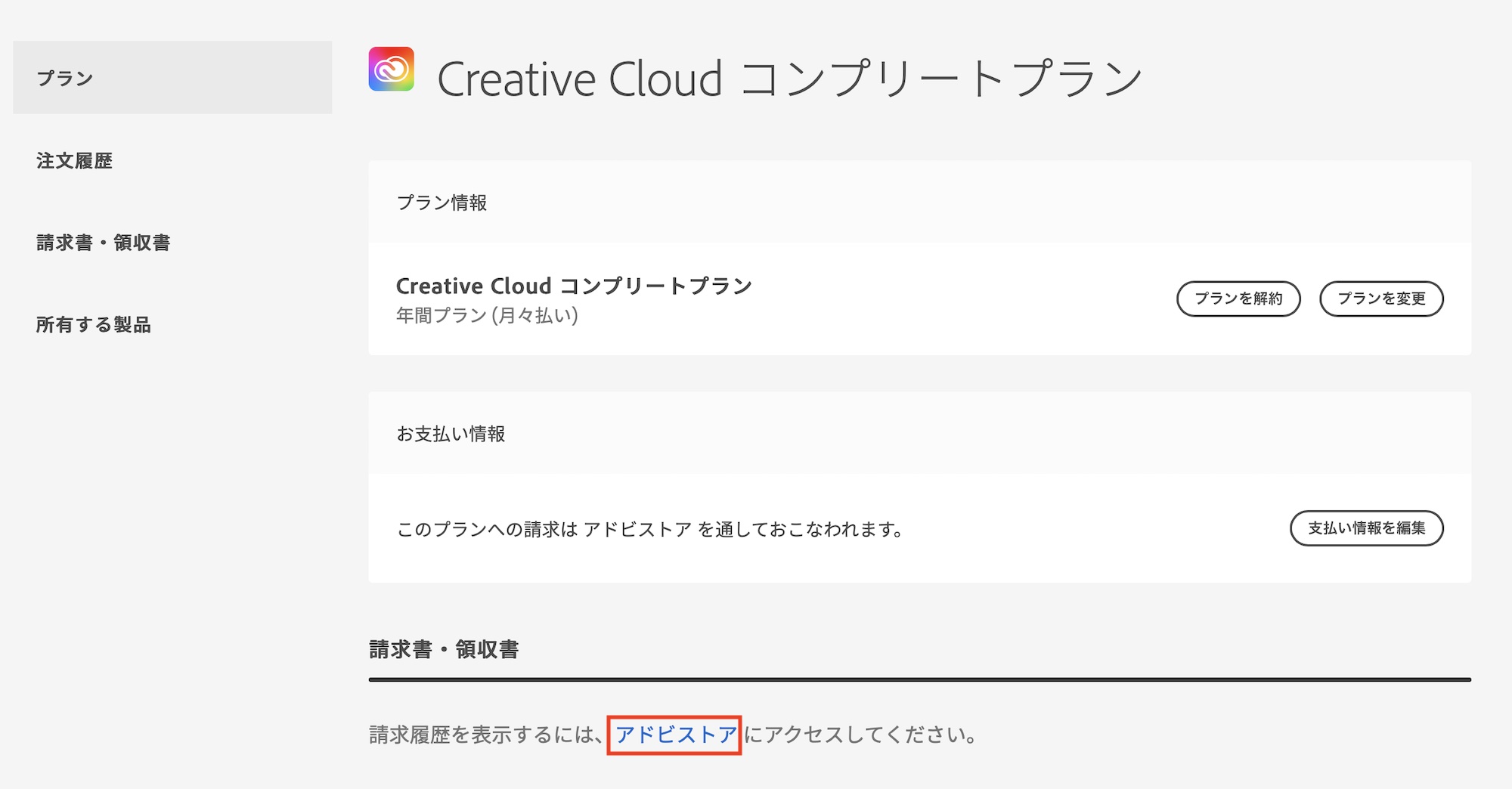Click the black divider line under 請求書・領収書
The width and height of the screenshot is (1512, 789).
point(919,679)
